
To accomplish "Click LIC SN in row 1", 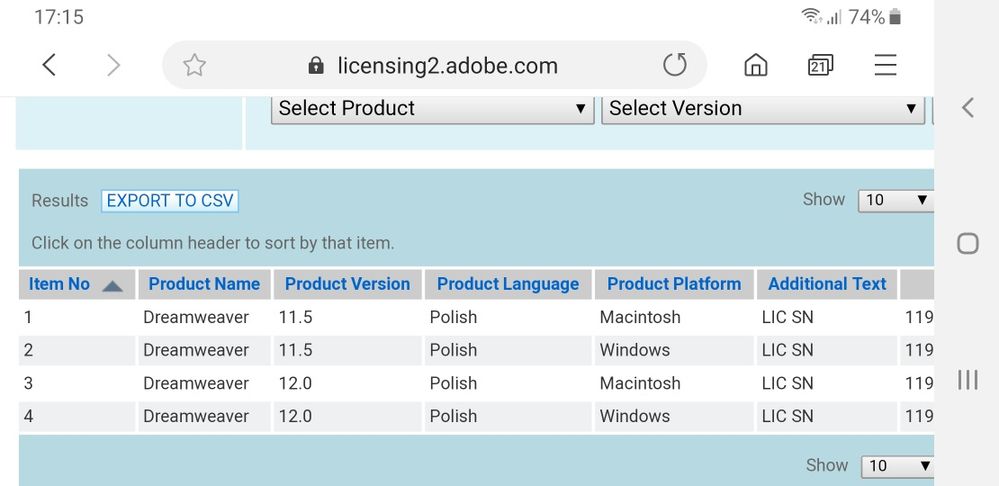I will (x=787, y=317).
